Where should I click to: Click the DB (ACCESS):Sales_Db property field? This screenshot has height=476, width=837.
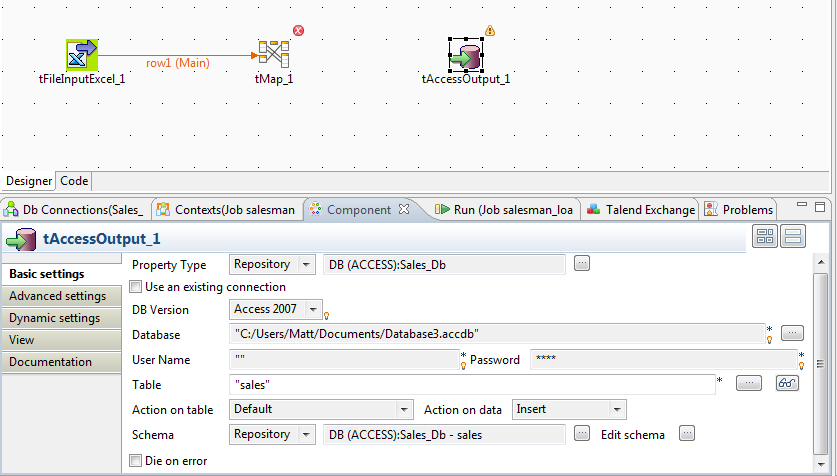point(444,265)
